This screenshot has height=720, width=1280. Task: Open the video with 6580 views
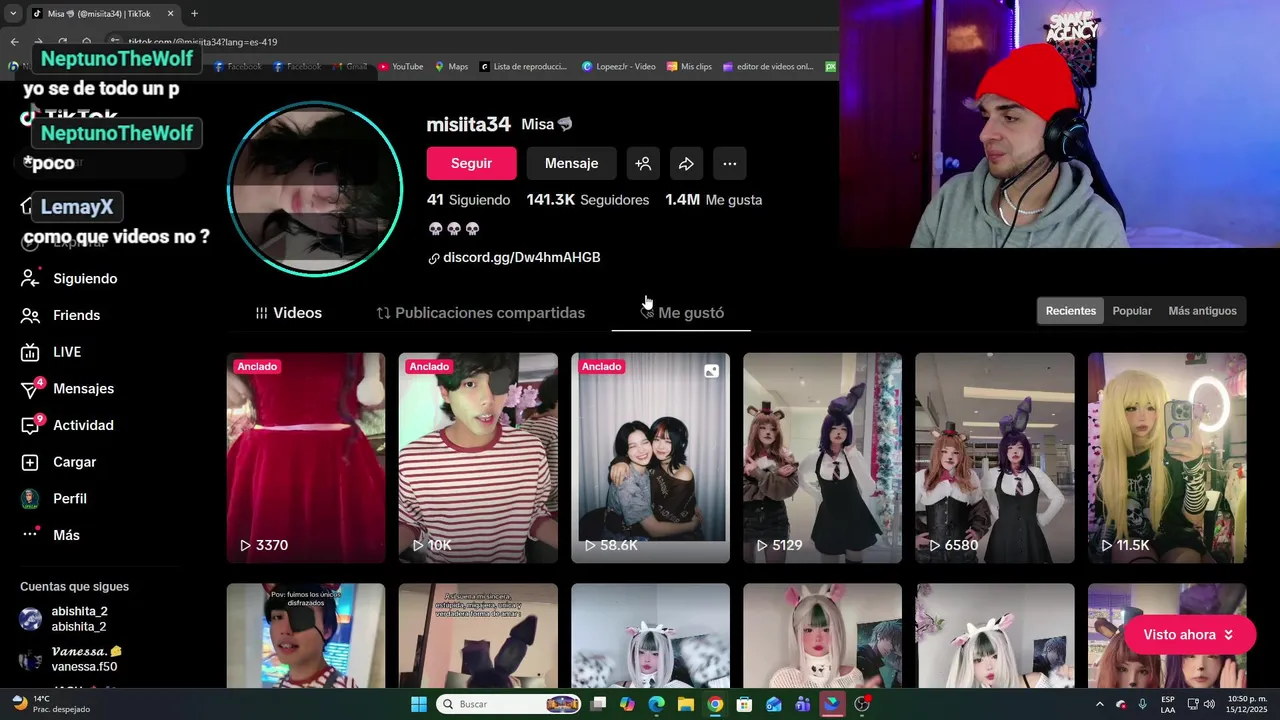[x=995, y=458]
